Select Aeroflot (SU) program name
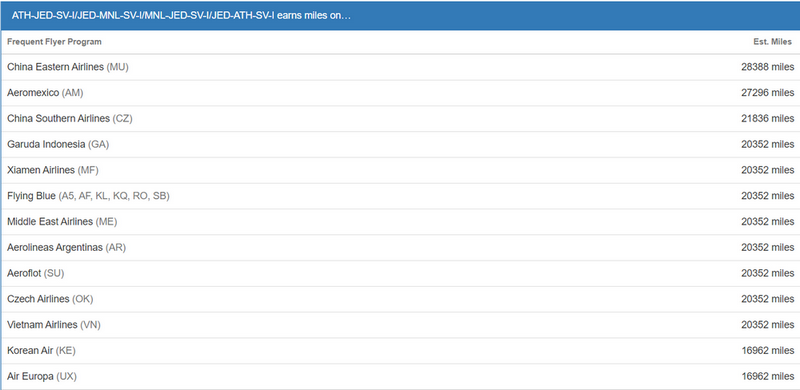The height and width of the screenshot is (390, 800). 36,274
